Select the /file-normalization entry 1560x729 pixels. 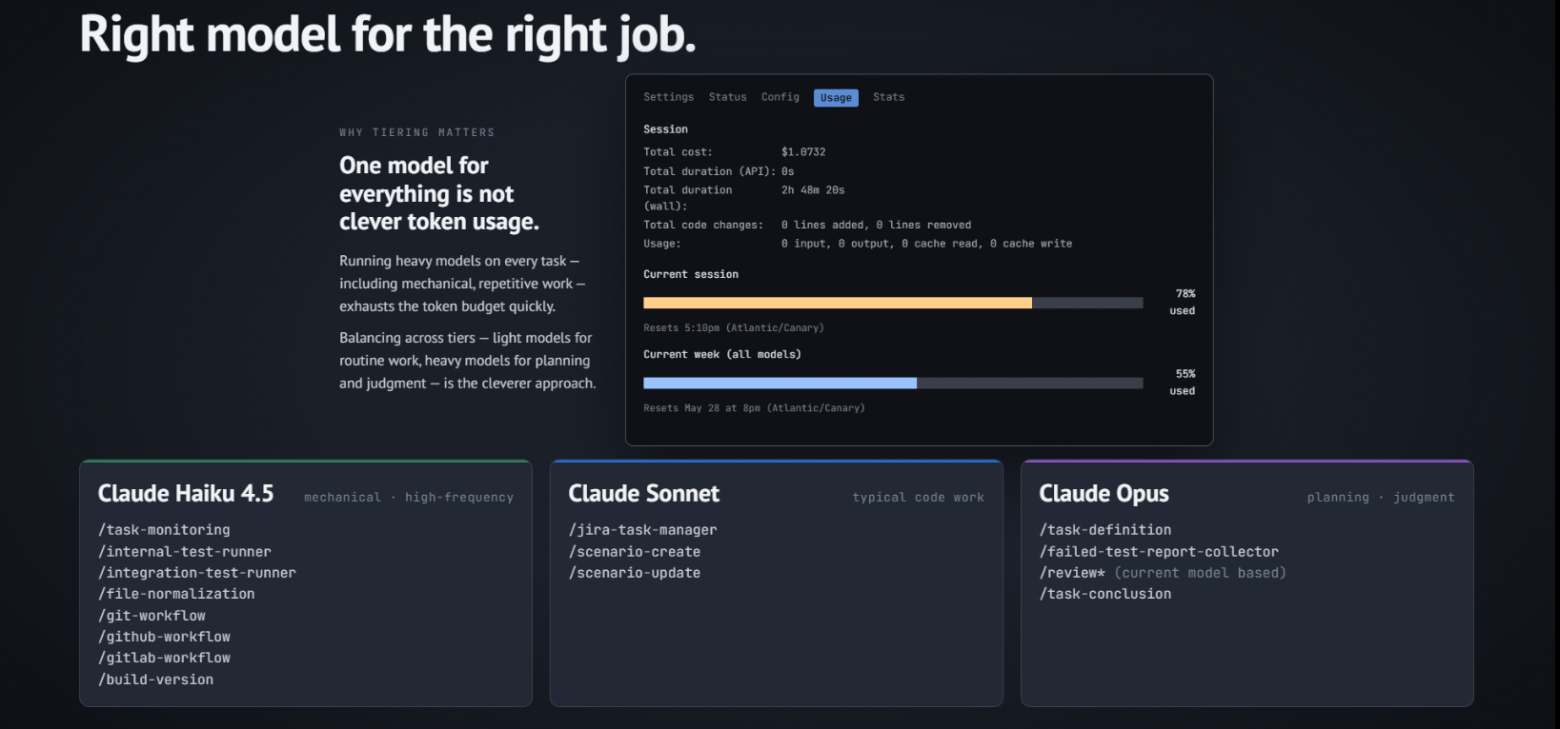click(x=176, y=594)
